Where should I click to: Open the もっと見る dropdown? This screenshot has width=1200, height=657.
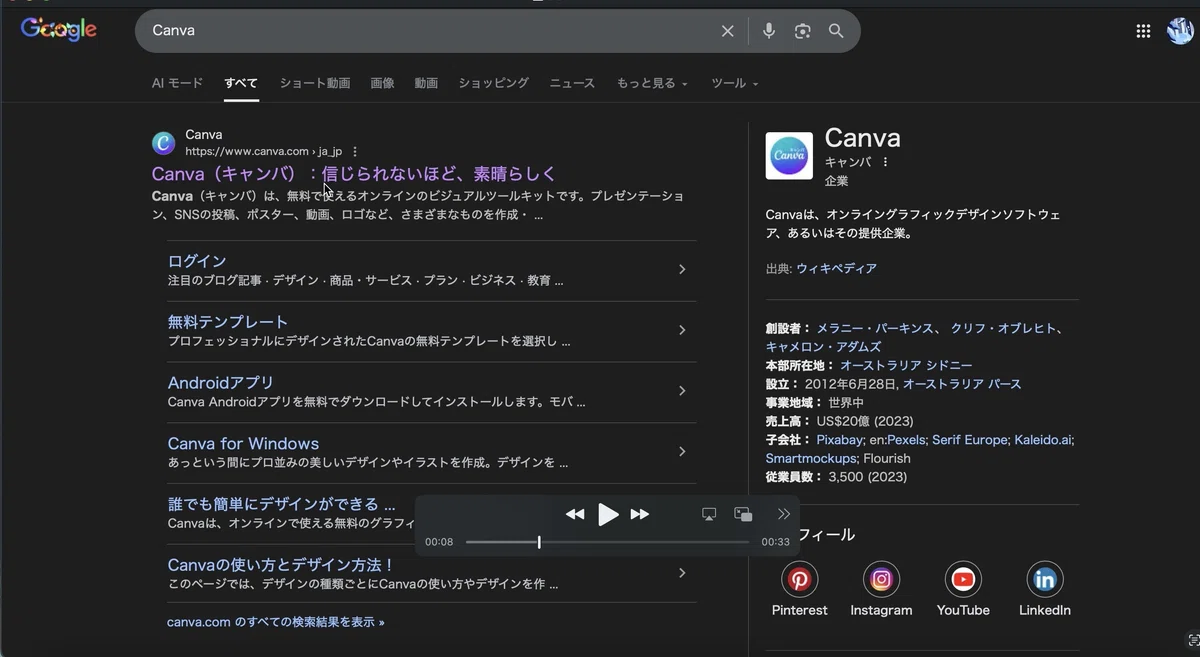pyautogui.click(x=652, y=83)
